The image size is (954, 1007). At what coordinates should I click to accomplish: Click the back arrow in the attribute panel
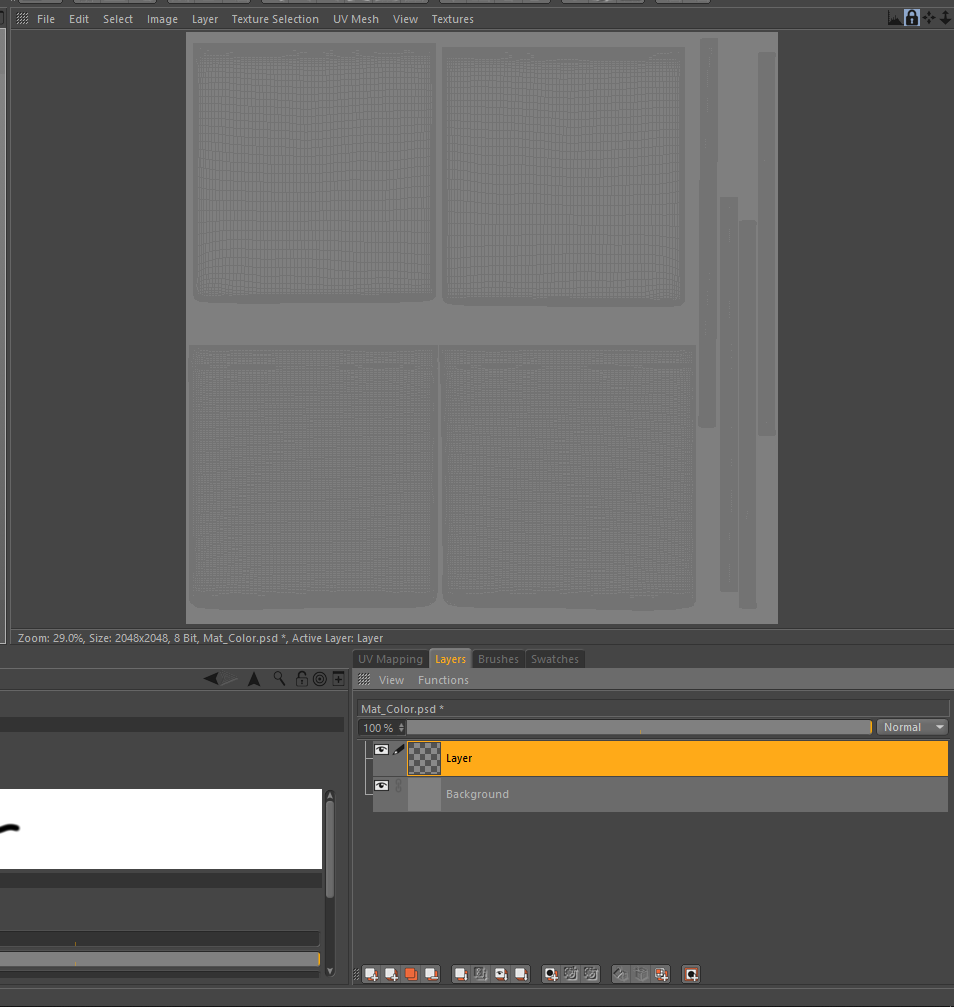pos(211,678)
